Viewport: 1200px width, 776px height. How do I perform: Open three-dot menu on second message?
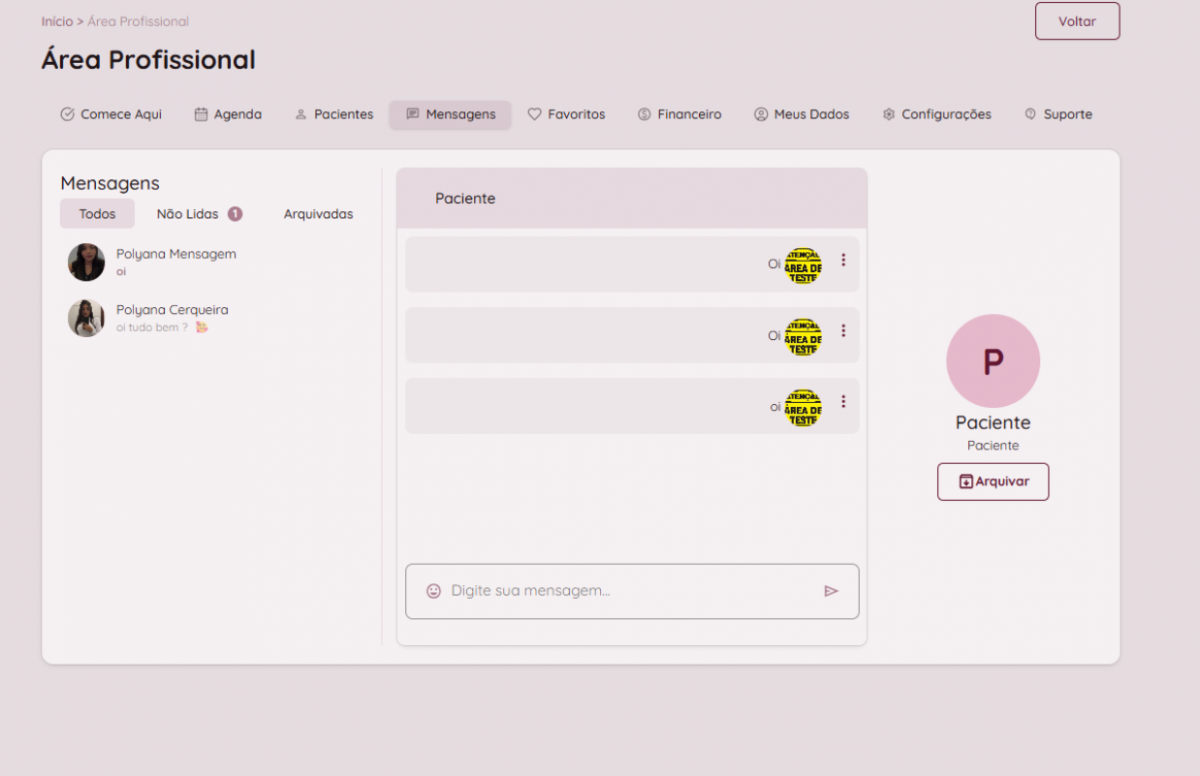click(843, 331)
